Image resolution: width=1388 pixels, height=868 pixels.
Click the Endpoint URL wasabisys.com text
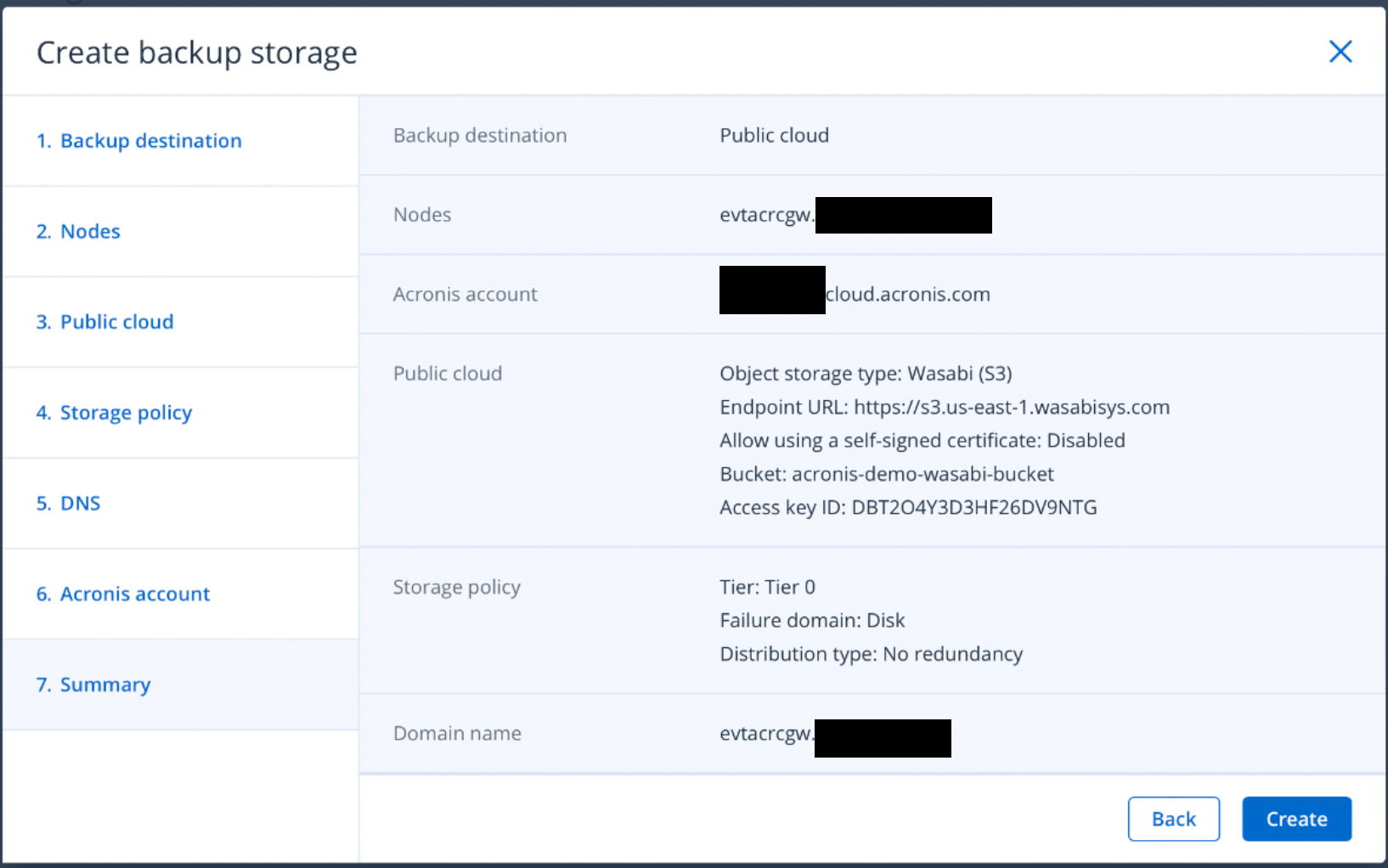(x=944, y=408)
